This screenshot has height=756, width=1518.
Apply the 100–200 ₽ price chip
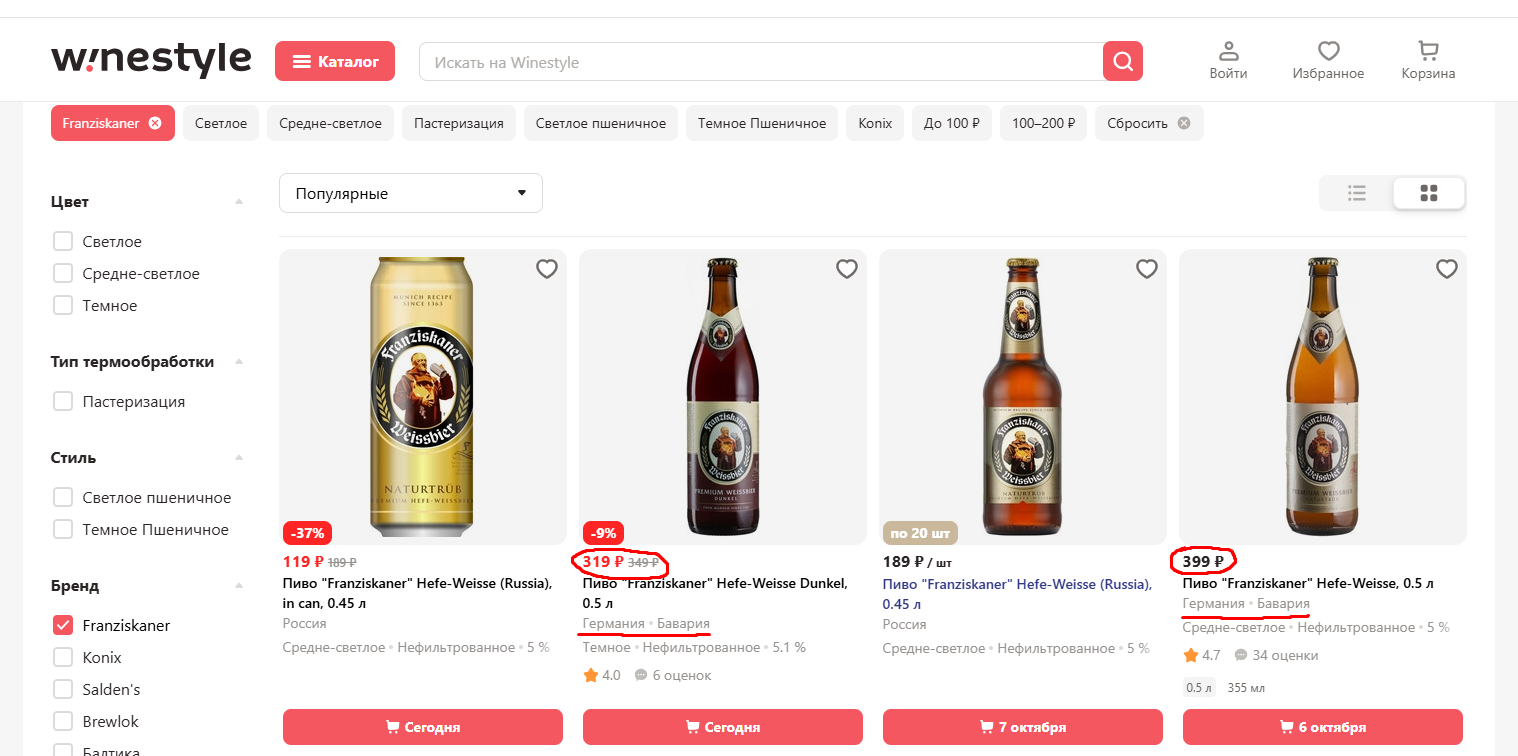pos(1043,123)
